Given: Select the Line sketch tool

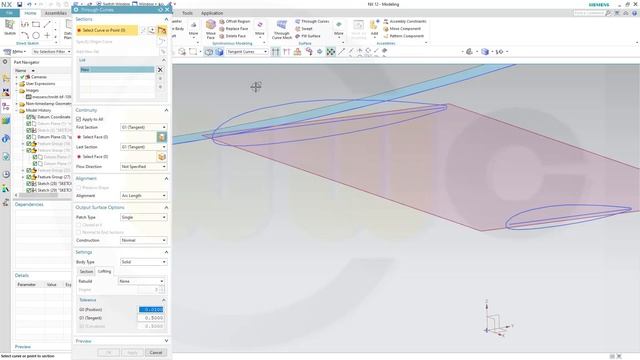Looking at the screenshot, I should click(47, 25).
